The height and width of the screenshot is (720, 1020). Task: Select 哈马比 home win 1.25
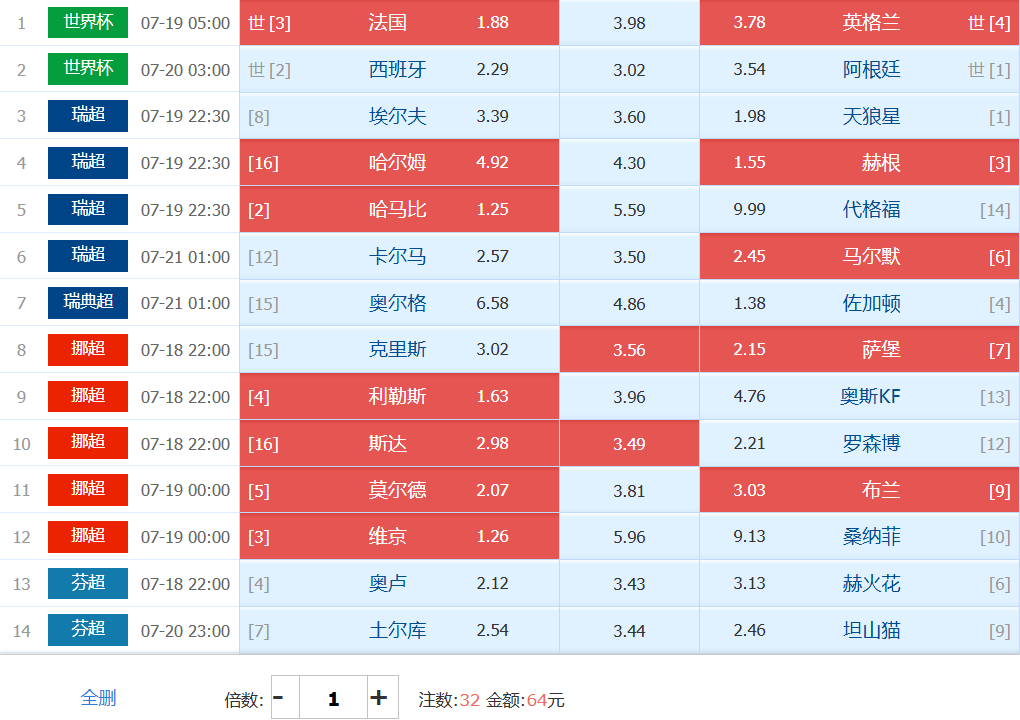coord(399,209)
